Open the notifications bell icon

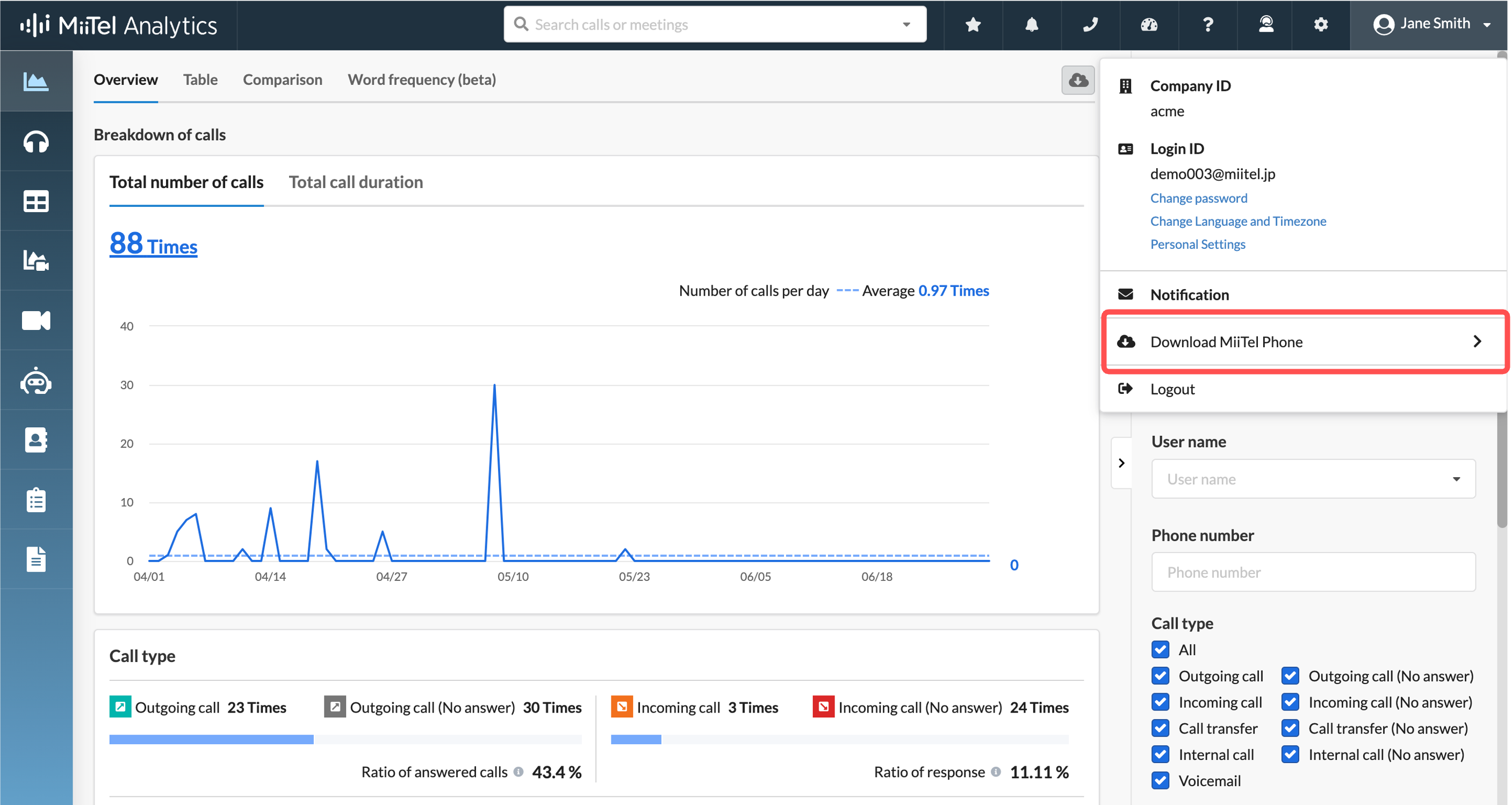1031,25
